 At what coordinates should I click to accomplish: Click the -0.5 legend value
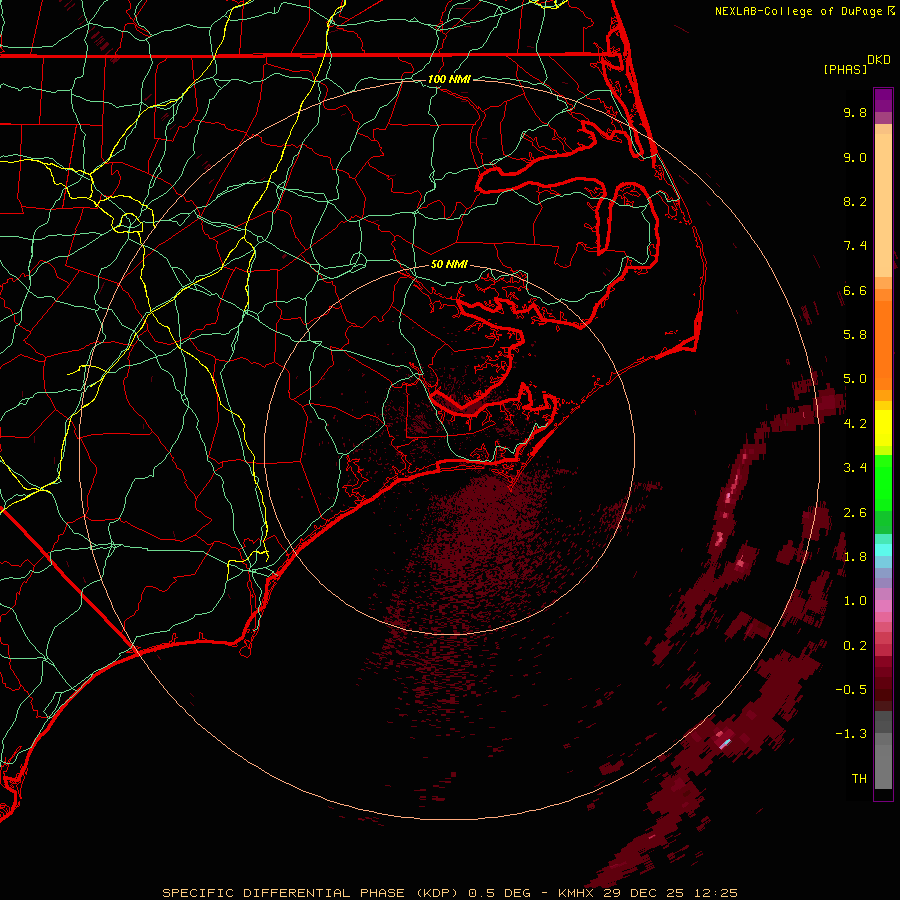tap(851, 690)
